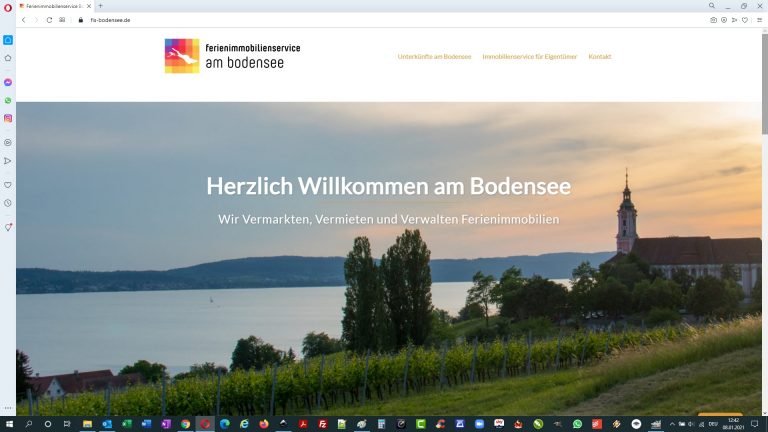This screenshot has height=432, width=768.
Task: Open the three-dot sidebar setup
Action: pos(8,408)
